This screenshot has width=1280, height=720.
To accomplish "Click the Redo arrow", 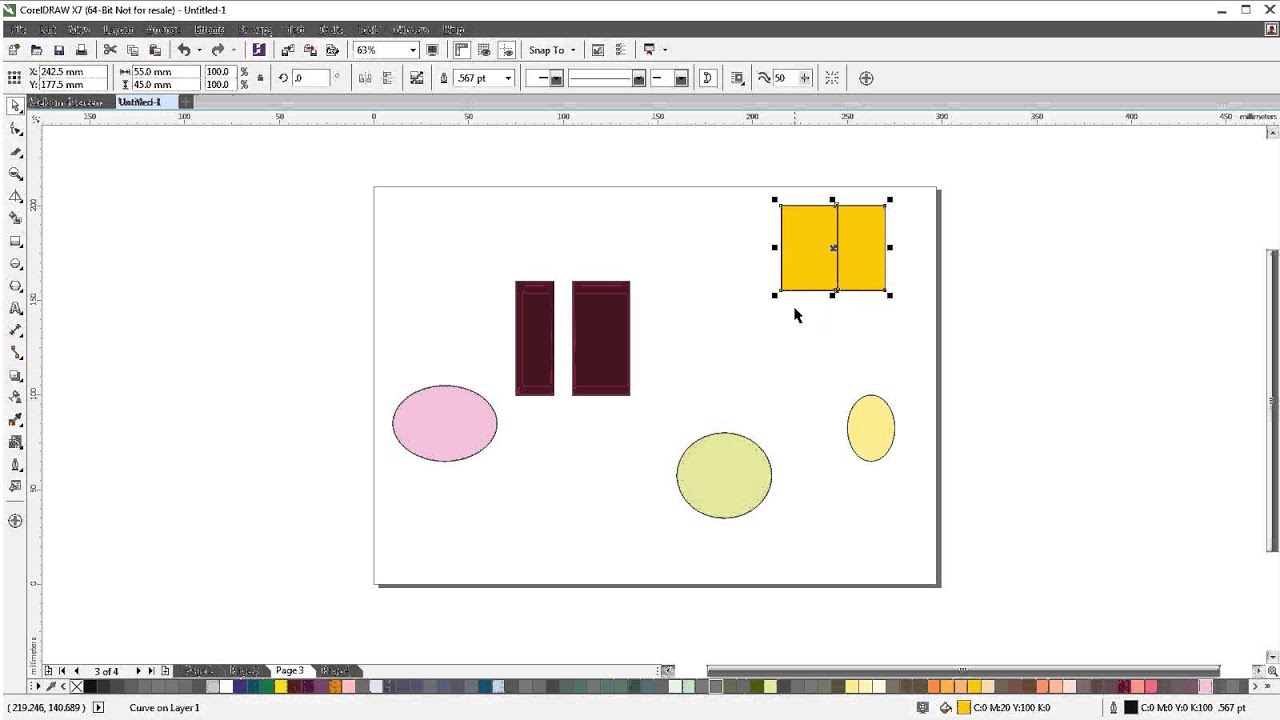I will (x=218, y=50).
